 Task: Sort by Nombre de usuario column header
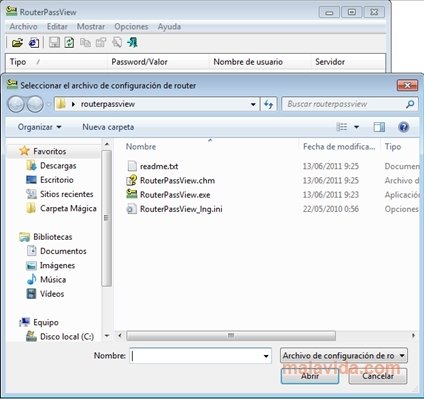point(248,62)
